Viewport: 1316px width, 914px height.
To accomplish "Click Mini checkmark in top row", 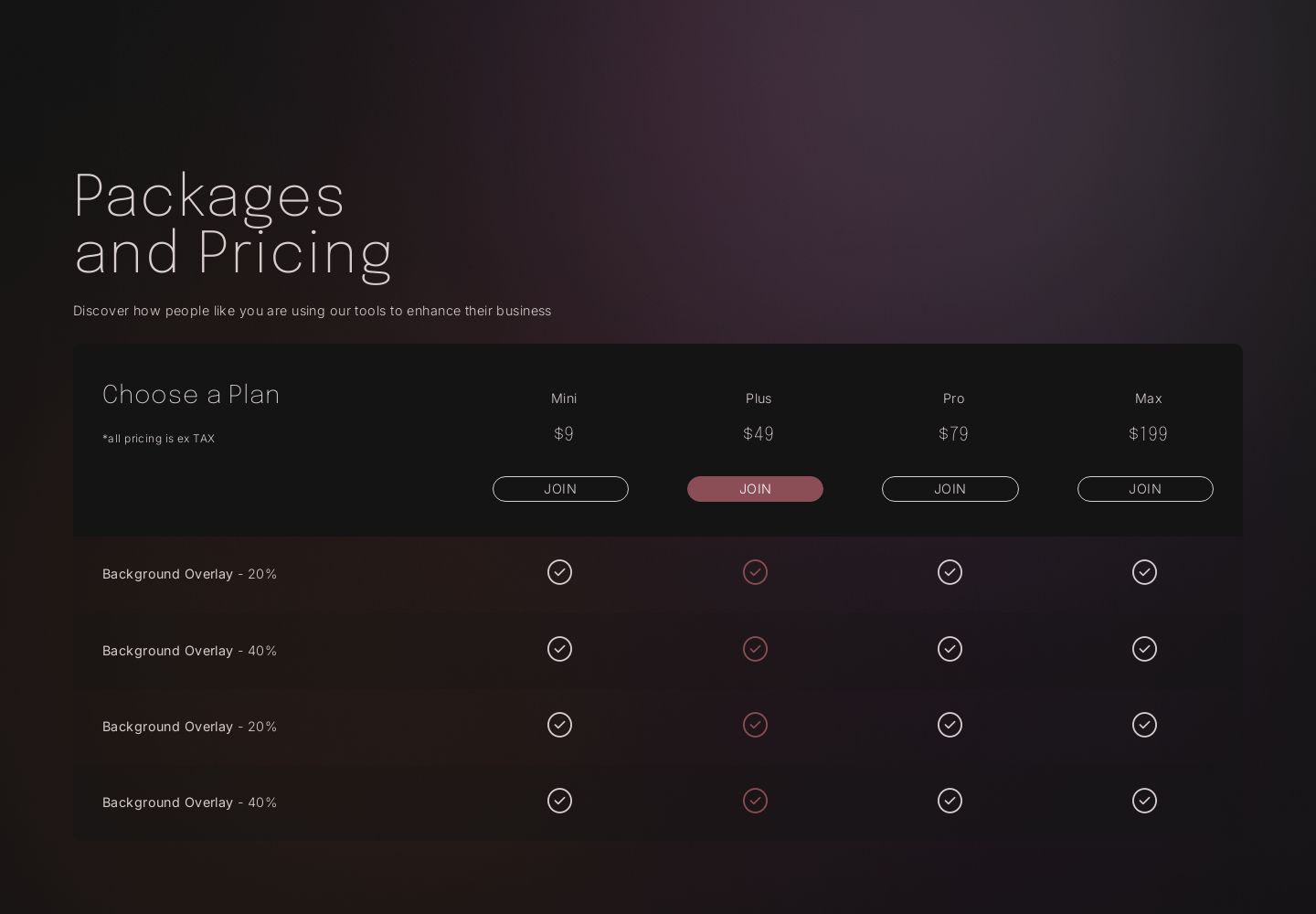I will [559, 572].
